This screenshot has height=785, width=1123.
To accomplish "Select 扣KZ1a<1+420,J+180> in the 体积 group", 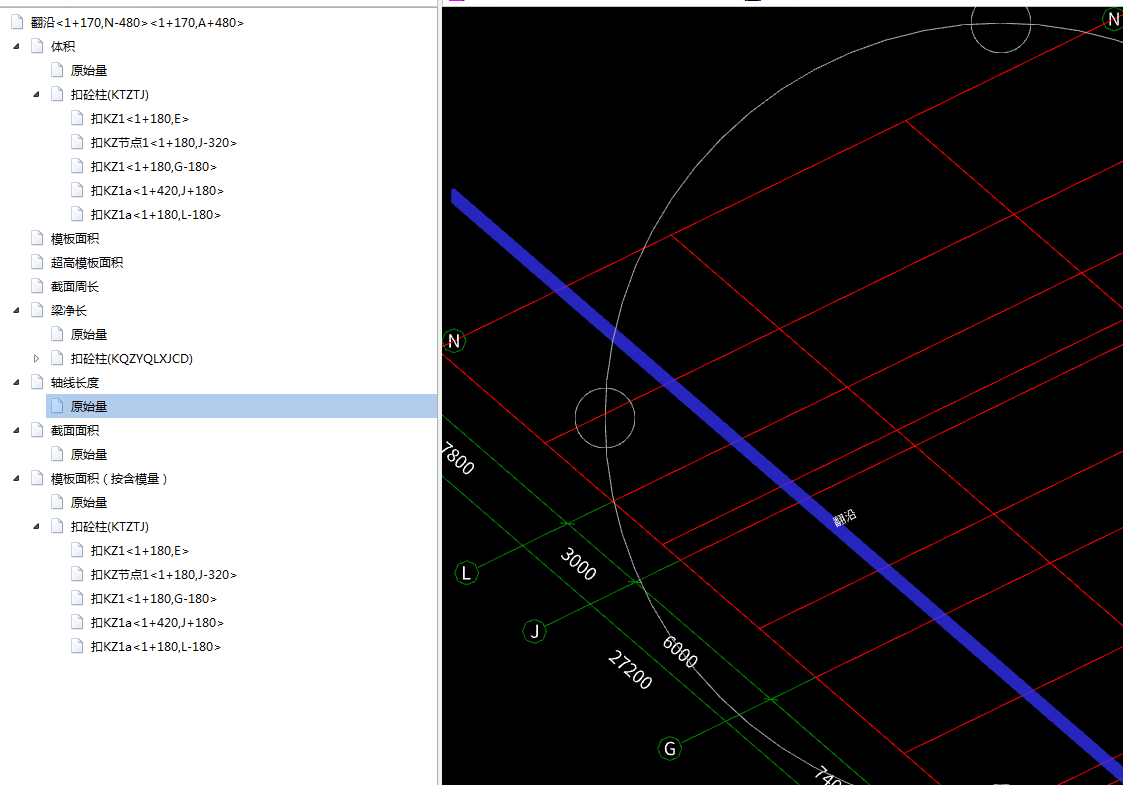I will [x=157, y=191].
